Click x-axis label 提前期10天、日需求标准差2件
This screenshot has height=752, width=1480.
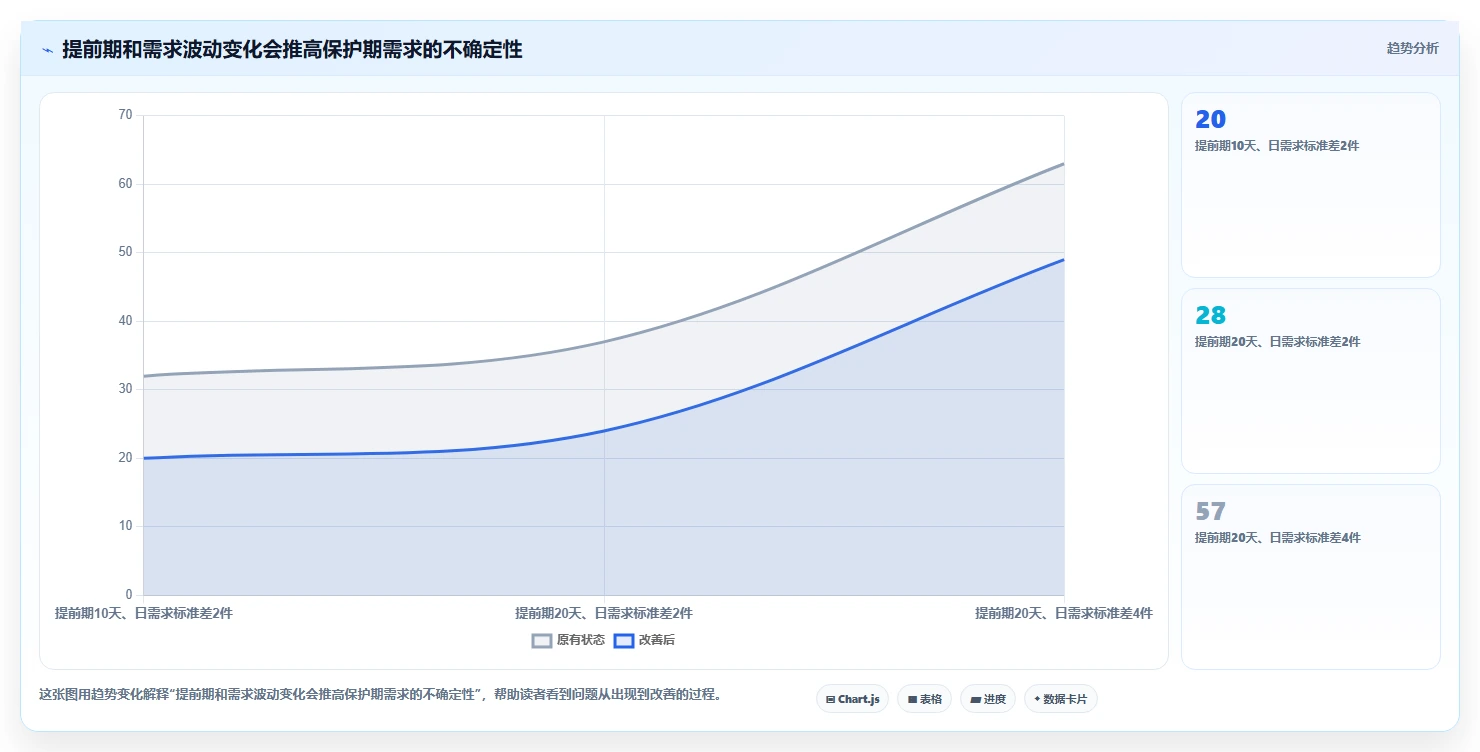[x=144, y=613]
